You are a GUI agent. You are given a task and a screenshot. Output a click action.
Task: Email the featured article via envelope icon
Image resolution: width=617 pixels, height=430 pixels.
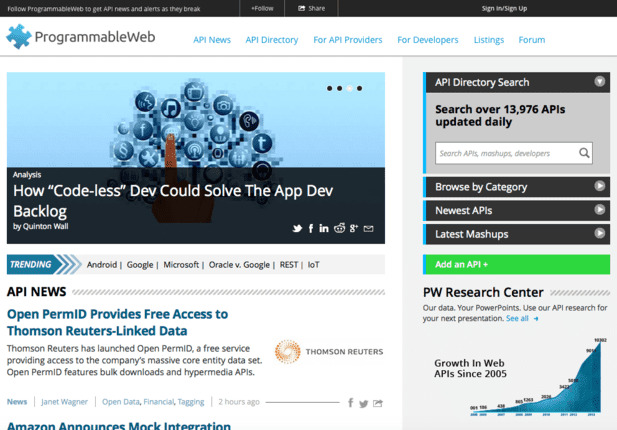pyautogui.click(x=368, y=228)
